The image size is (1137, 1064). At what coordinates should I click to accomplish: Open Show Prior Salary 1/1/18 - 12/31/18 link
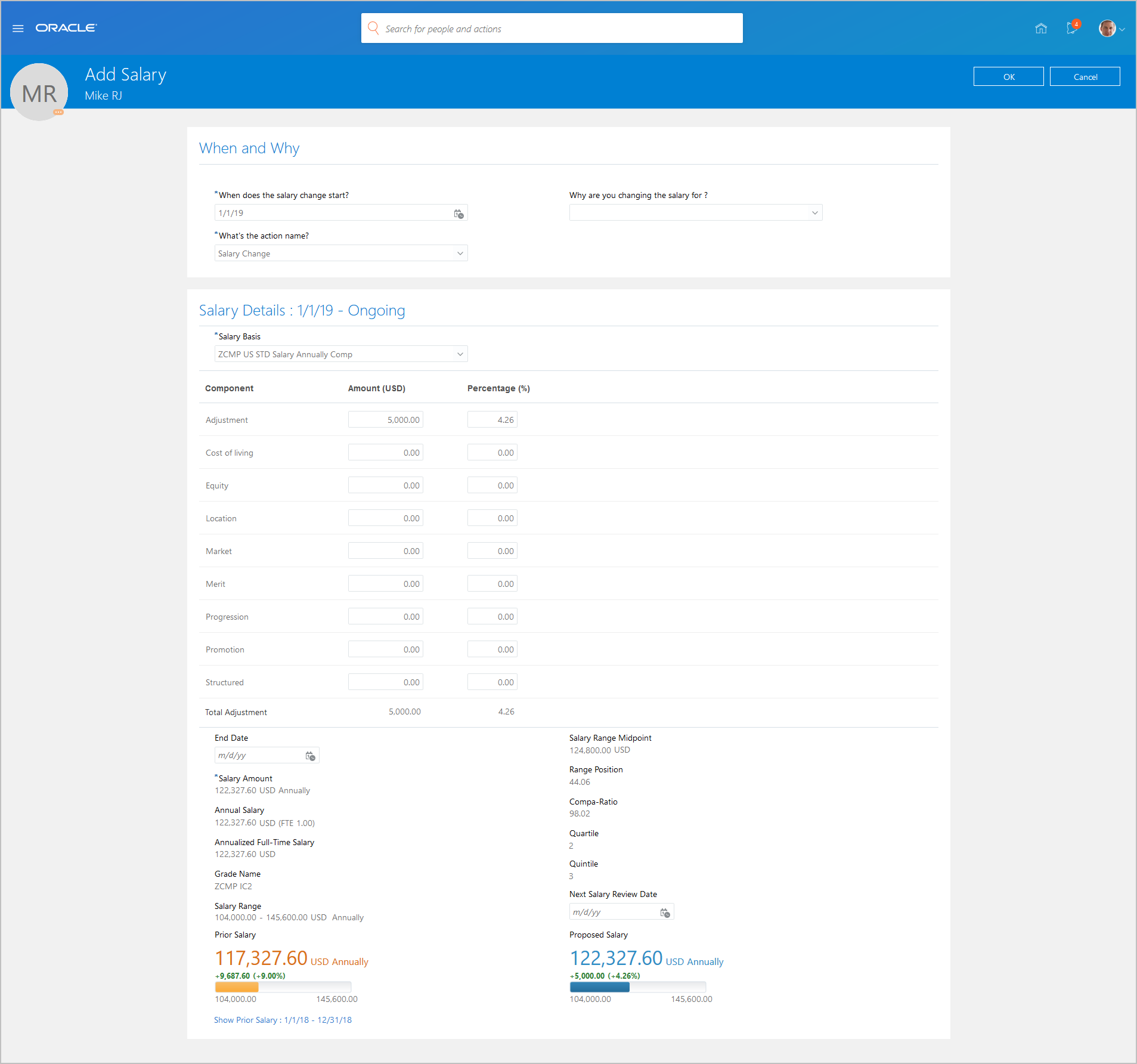point(283,1020)
